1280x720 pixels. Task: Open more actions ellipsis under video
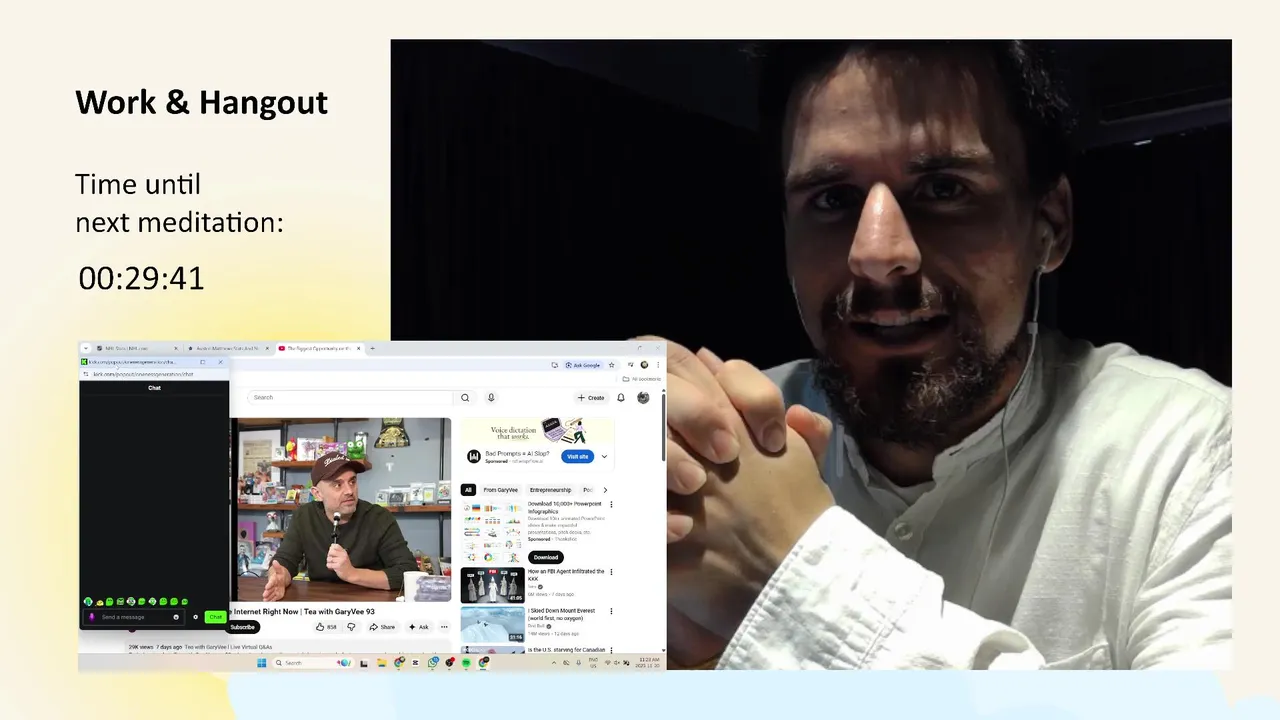[x=444, y=627]
